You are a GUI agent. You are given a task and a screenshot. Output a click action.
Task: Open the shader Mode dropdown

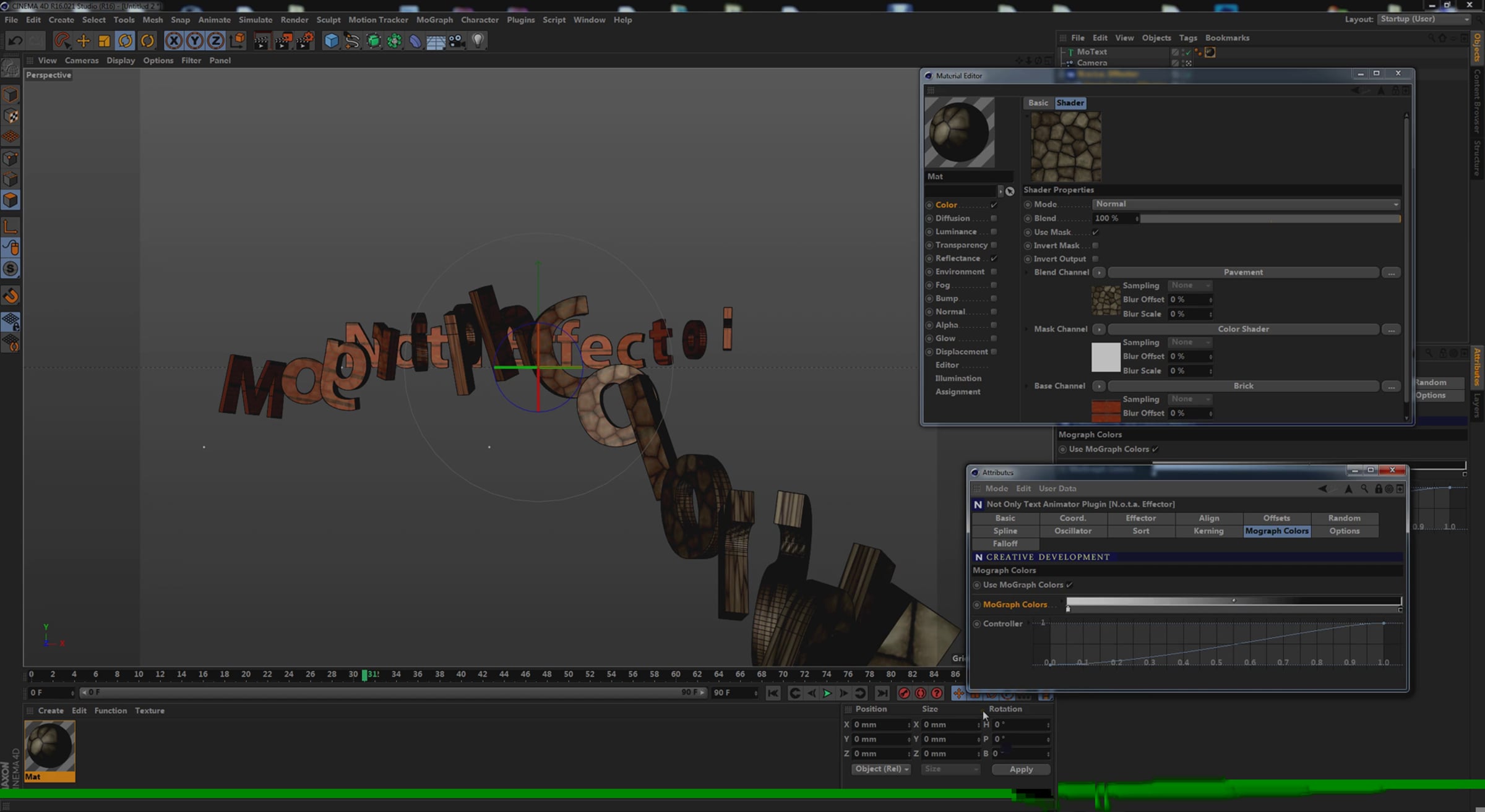click(x=1247, y=204)
